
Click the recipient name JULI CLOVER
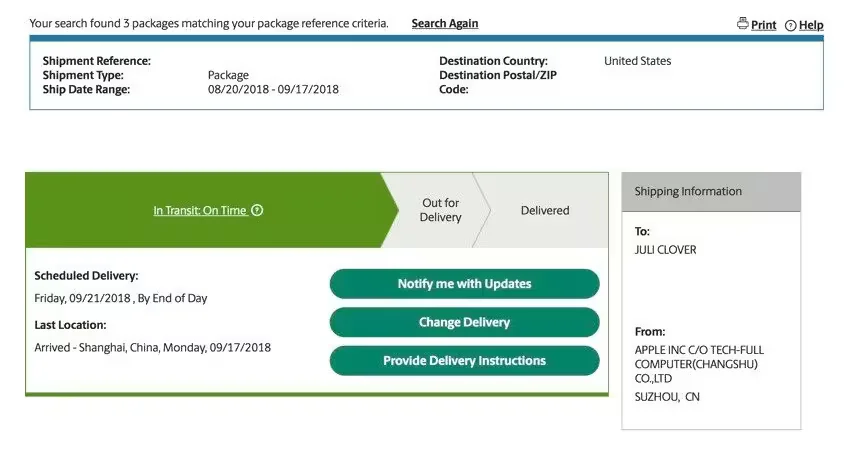point(666,250)
